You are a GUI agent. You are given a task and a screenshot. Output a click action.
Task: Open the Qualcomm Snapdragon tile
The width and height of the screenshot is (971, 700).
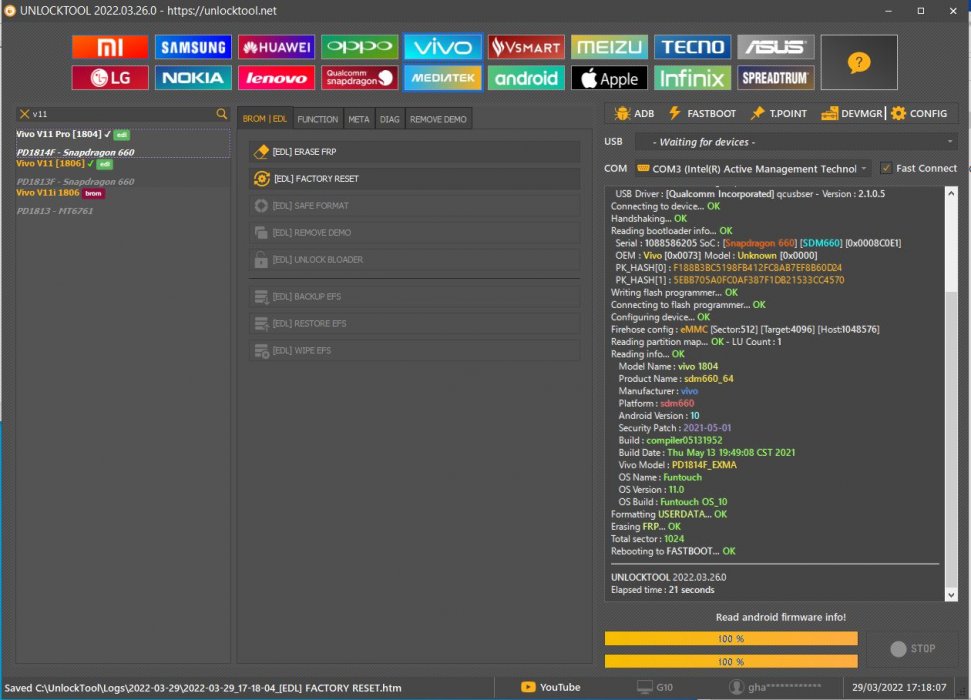click(359, 78)
